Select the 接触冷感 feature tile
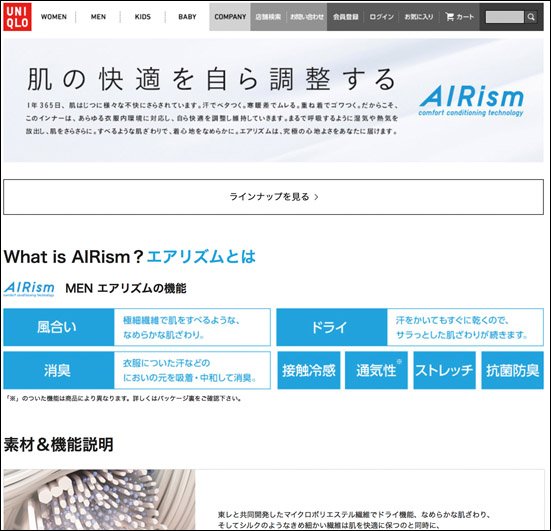This screenshot has height=531, width=551. click(309, 370)
